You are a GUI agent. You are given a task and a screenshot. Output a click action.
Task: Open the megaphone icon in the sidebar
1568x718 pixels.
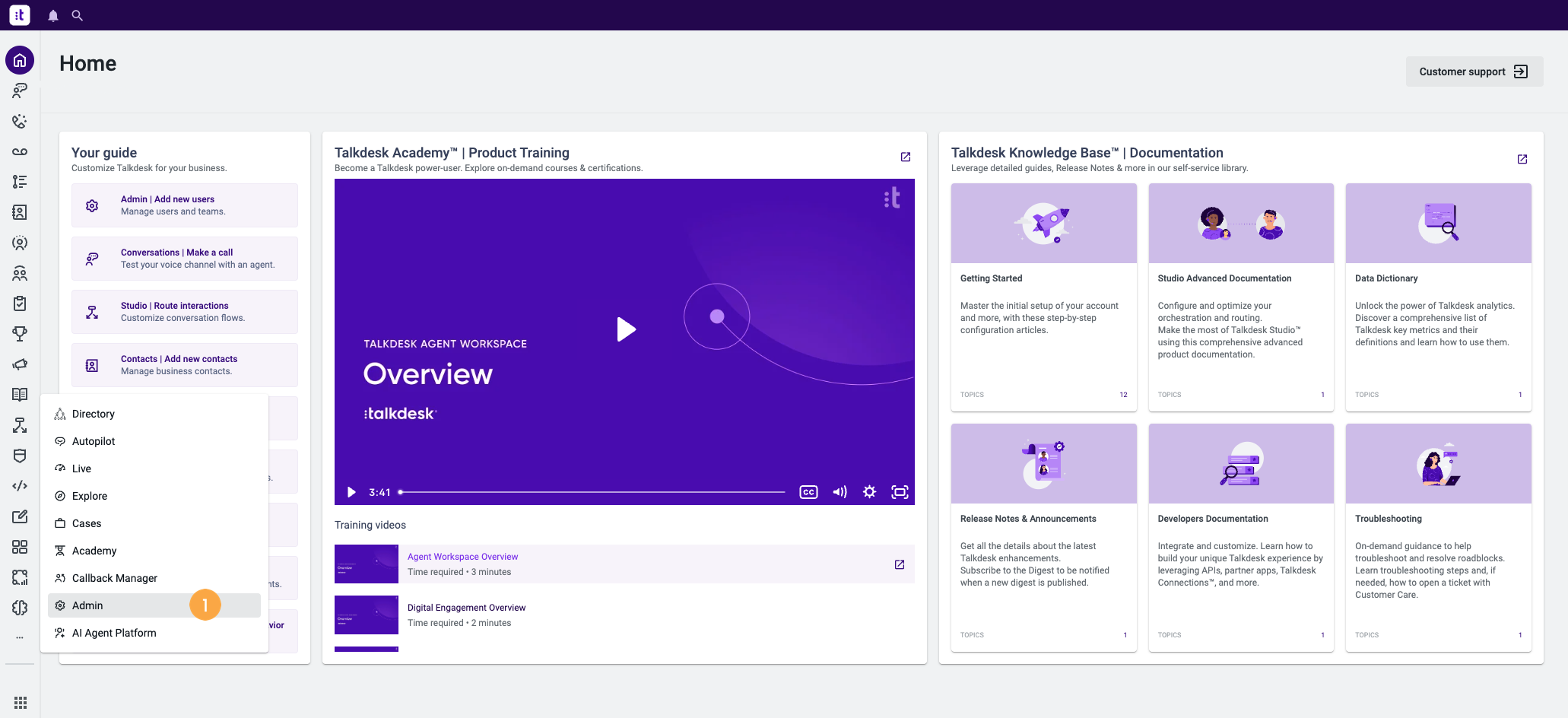[20, 364]
